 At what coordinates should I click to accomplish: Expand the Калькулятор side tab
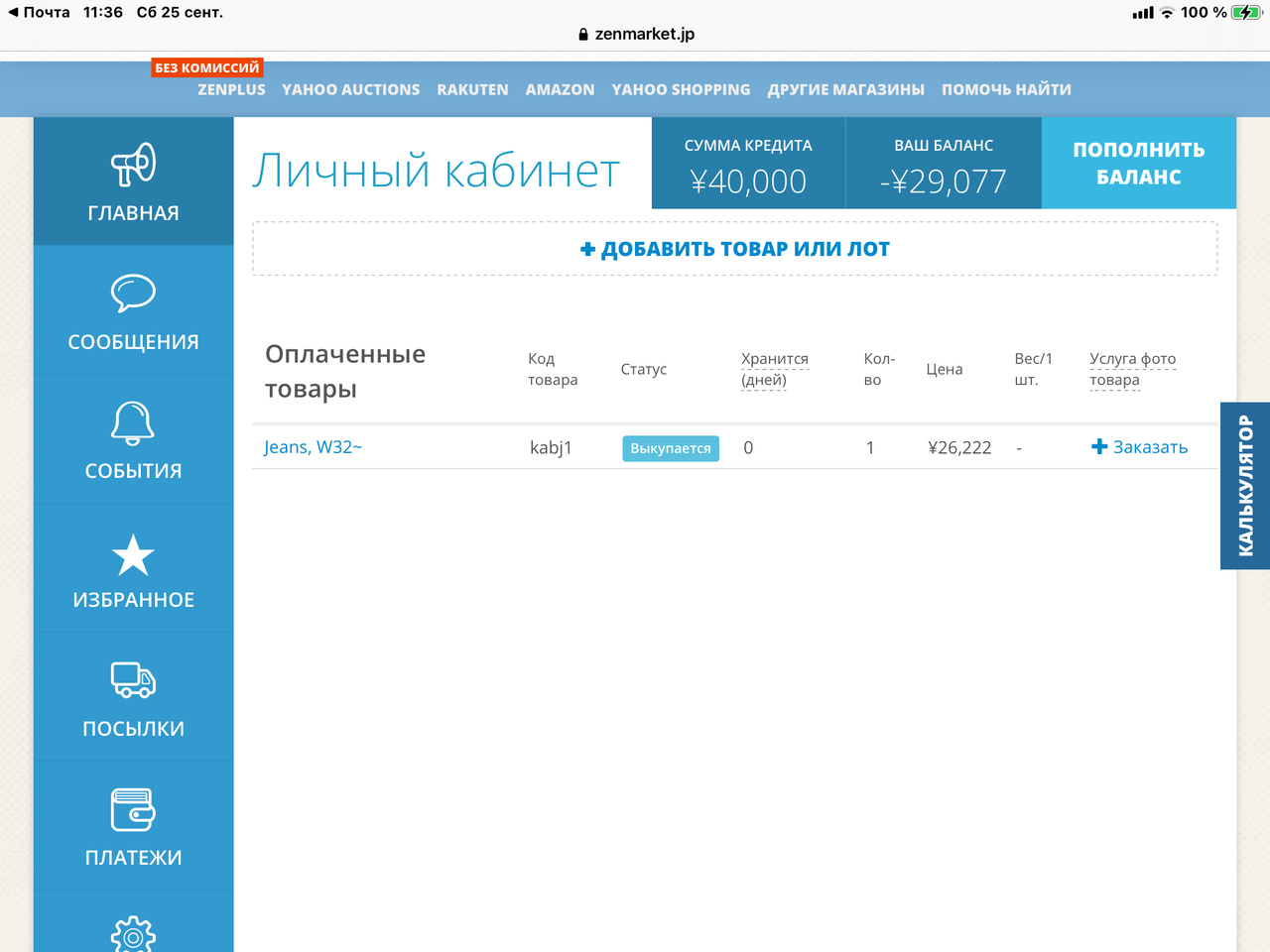(x=1245, y=486)
